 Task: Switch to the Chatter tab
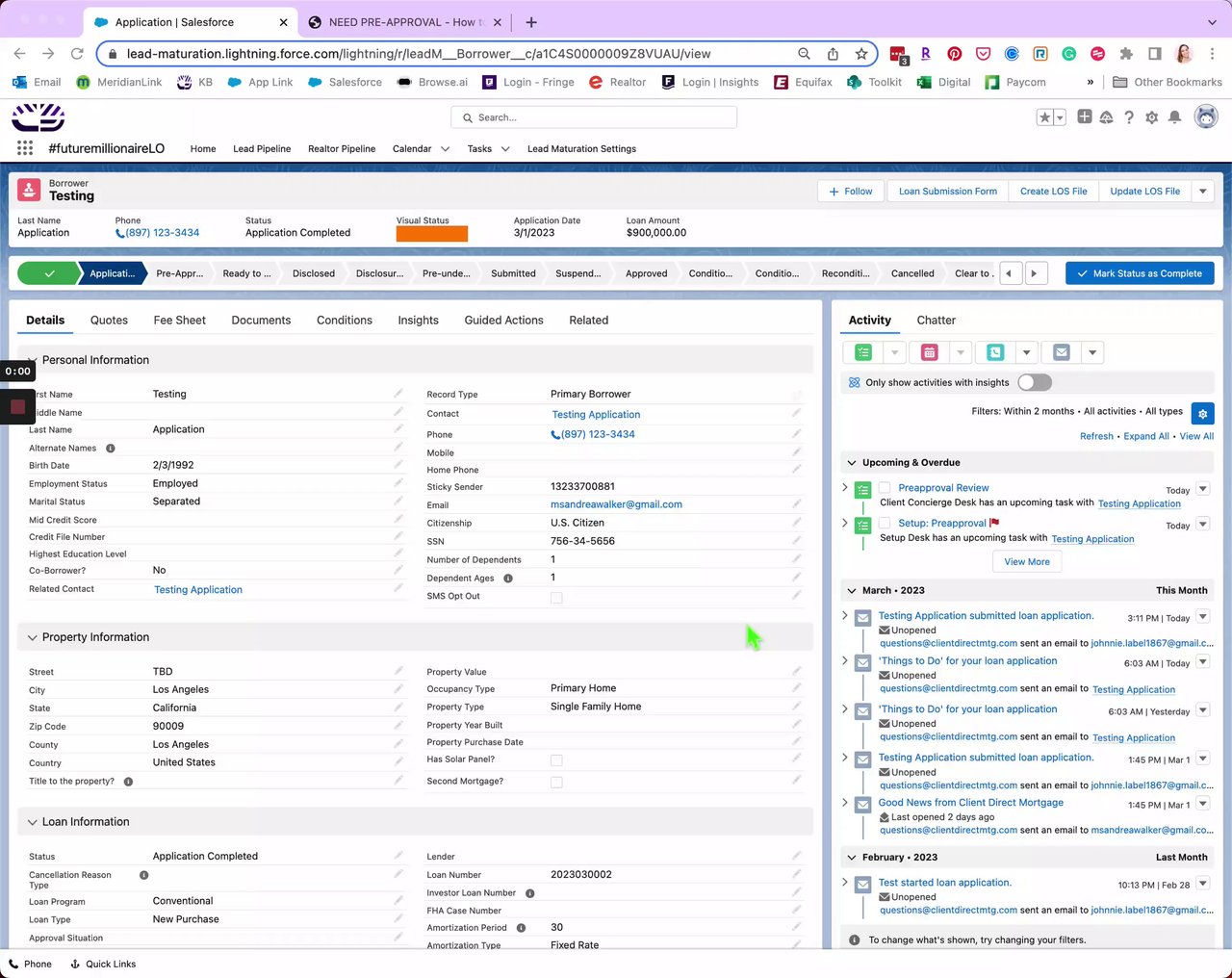pos(937,321)
